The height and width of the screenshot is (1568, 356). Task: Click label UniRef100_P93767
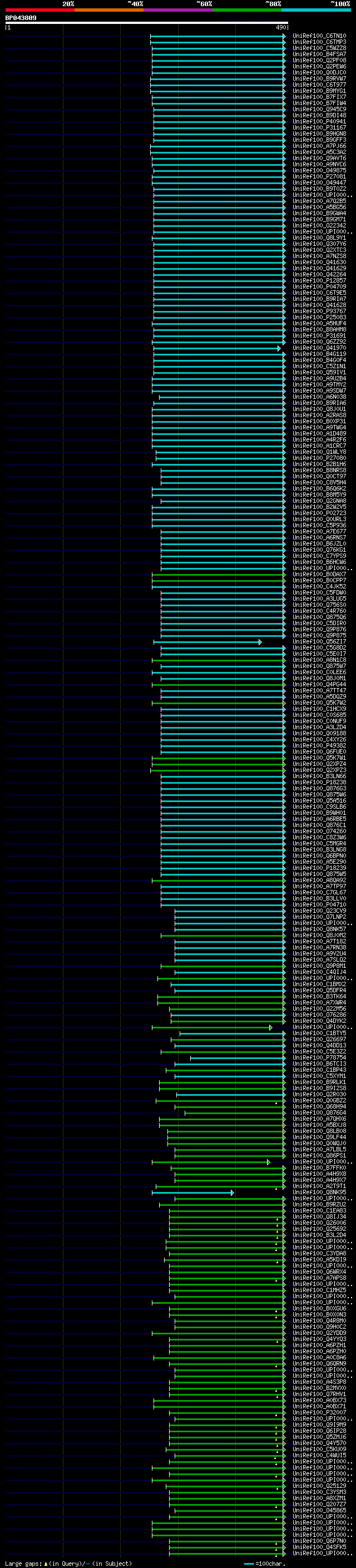[319, 311]
